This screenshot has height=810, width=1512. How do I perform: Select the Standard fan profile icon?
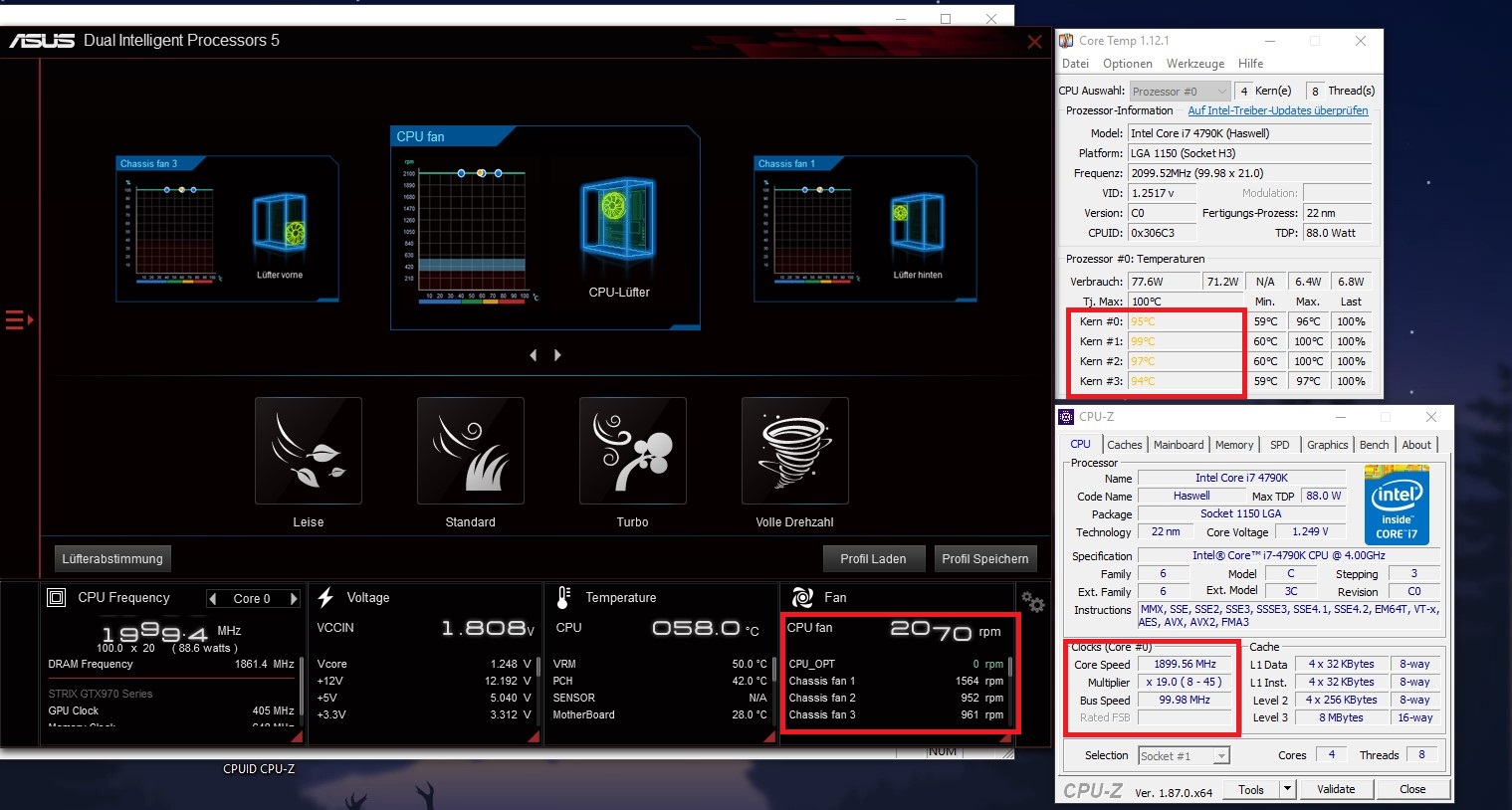tap(470, 452)
